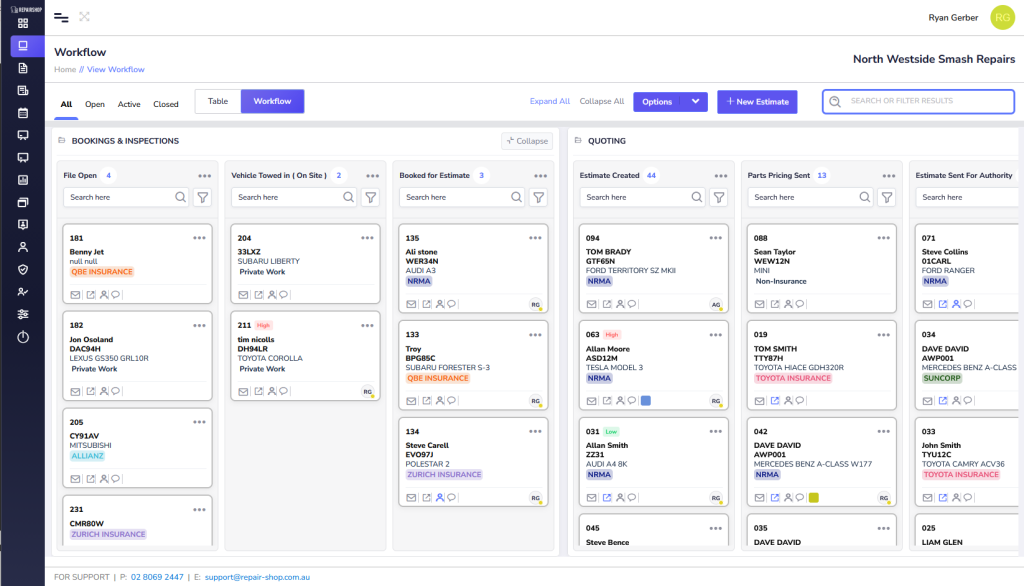Click the Options button
The height and width of the screenshot is (586, 1024).
coord(657,101)
